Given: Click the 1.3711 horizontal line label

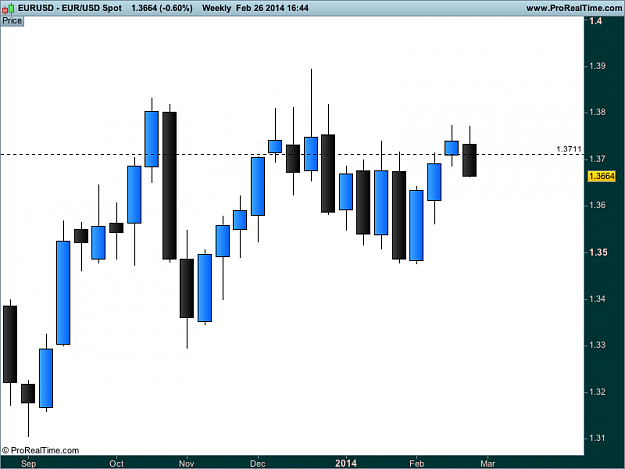Looking at the screenshot, I should tap(569, 149).
